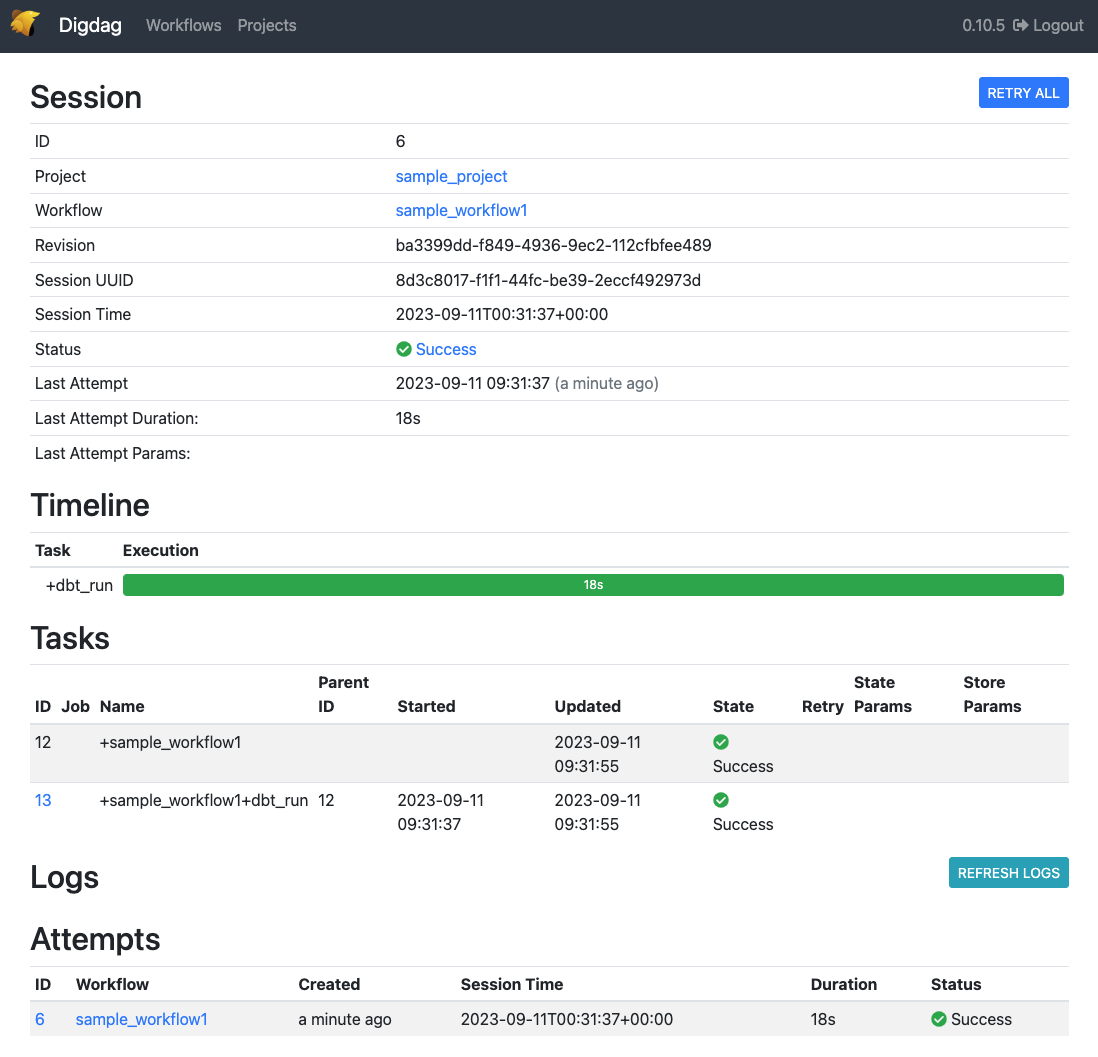Open sample_workflow1 link in Attempts table
The height and width of the screenshot is (1057, 1098).
pos(141,1019)
